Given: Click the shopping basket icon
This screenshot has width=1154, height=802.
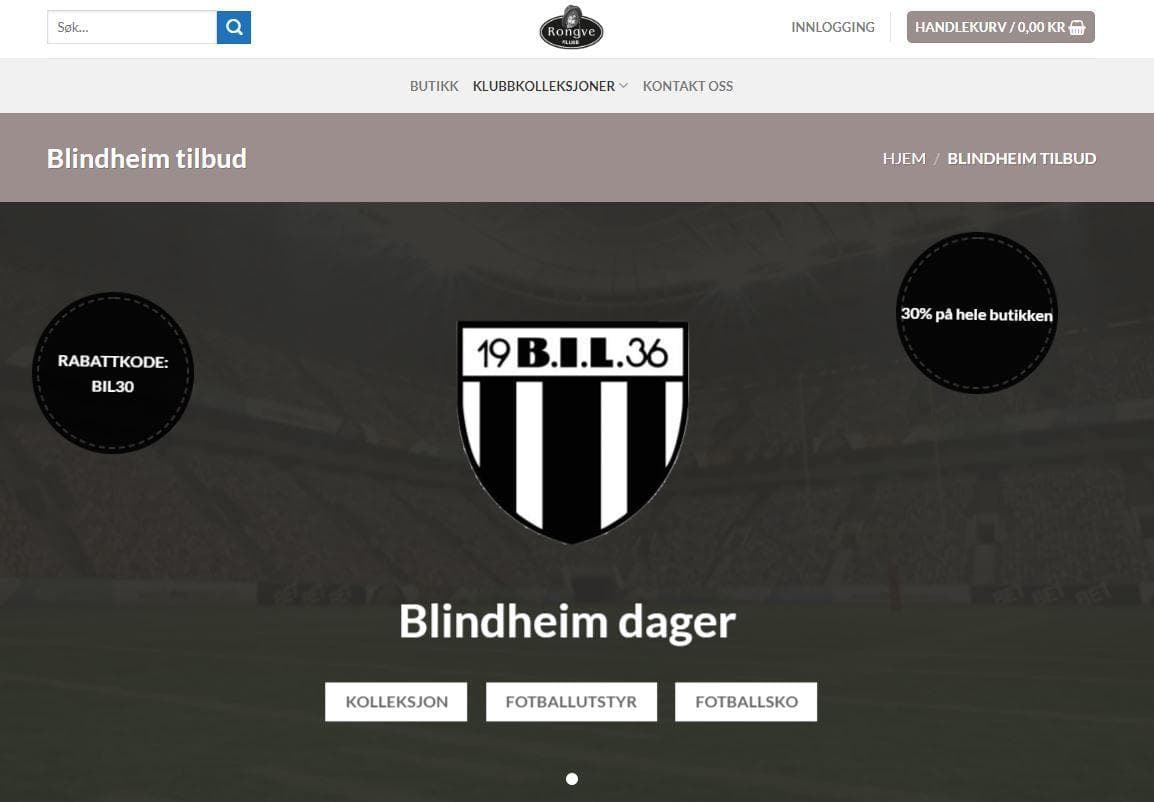Looking at the screenshot, I should [x=1077, y=27].
